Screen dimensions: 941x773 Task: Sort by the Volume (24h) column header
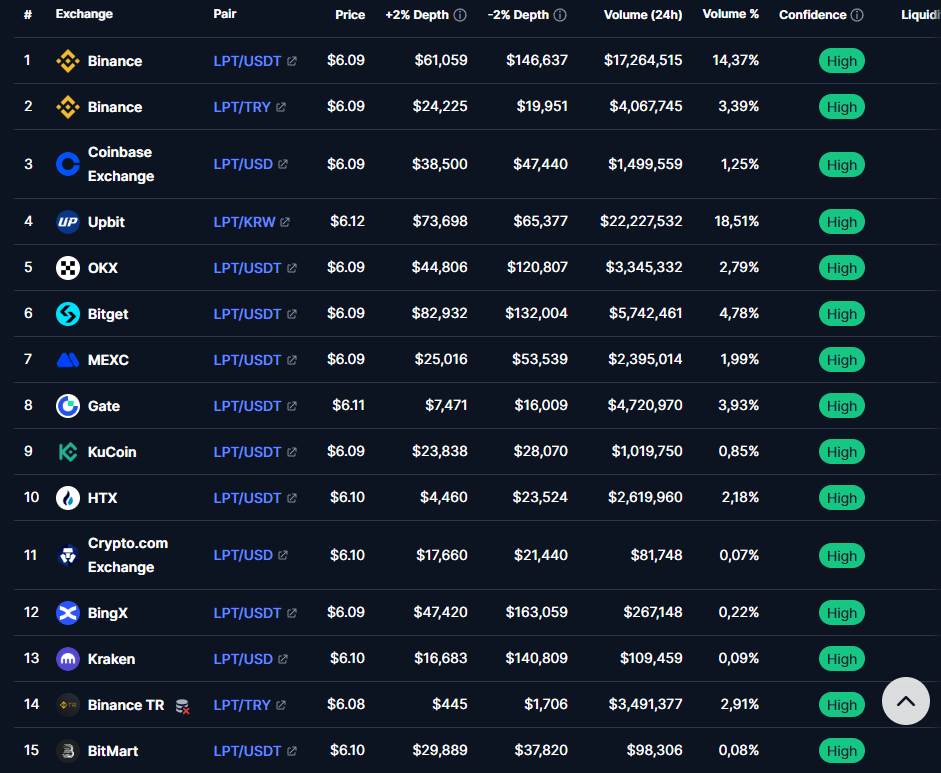tap(643, 15)
